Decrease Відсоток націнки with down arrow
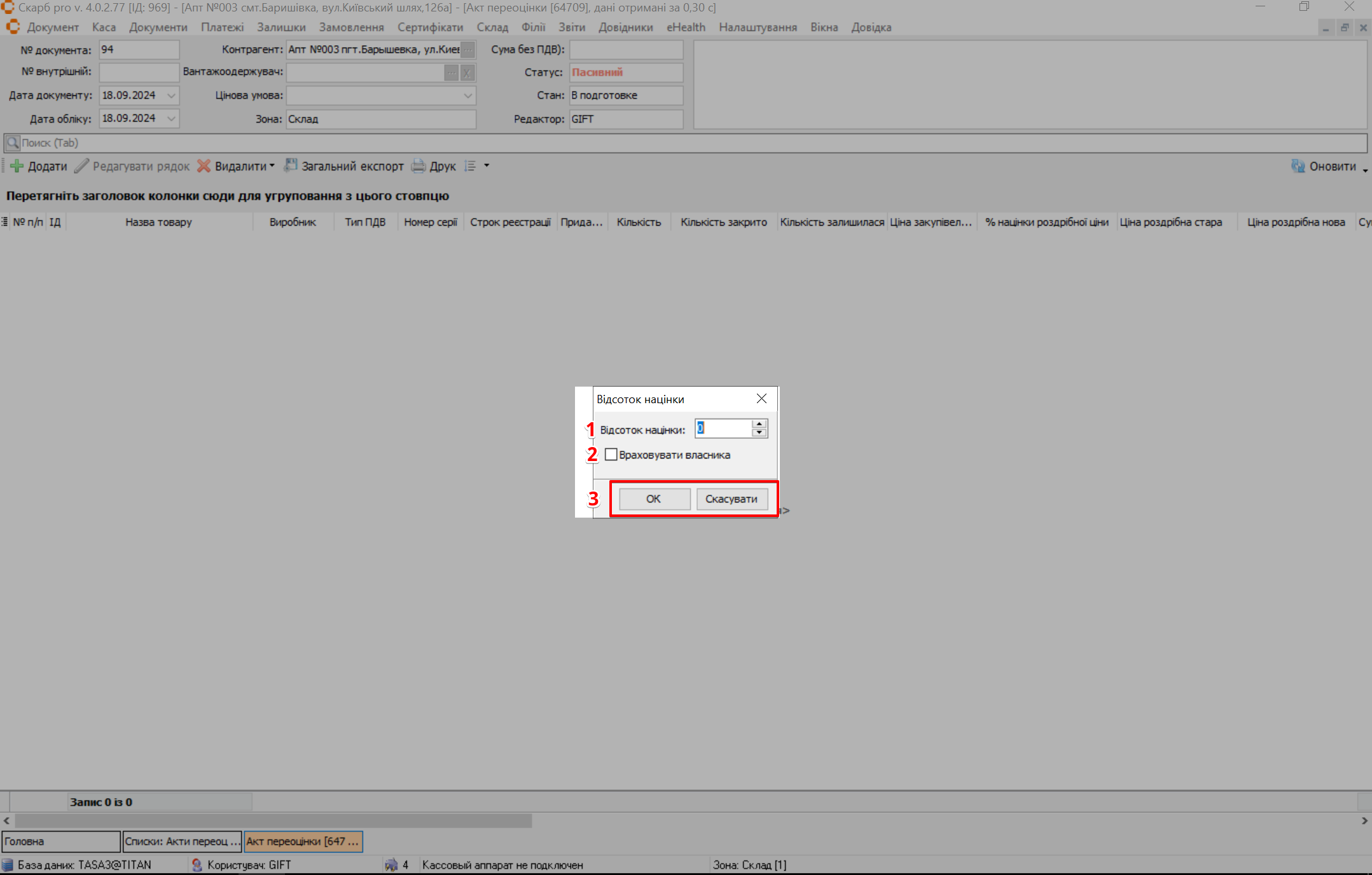 click(759, 432)
